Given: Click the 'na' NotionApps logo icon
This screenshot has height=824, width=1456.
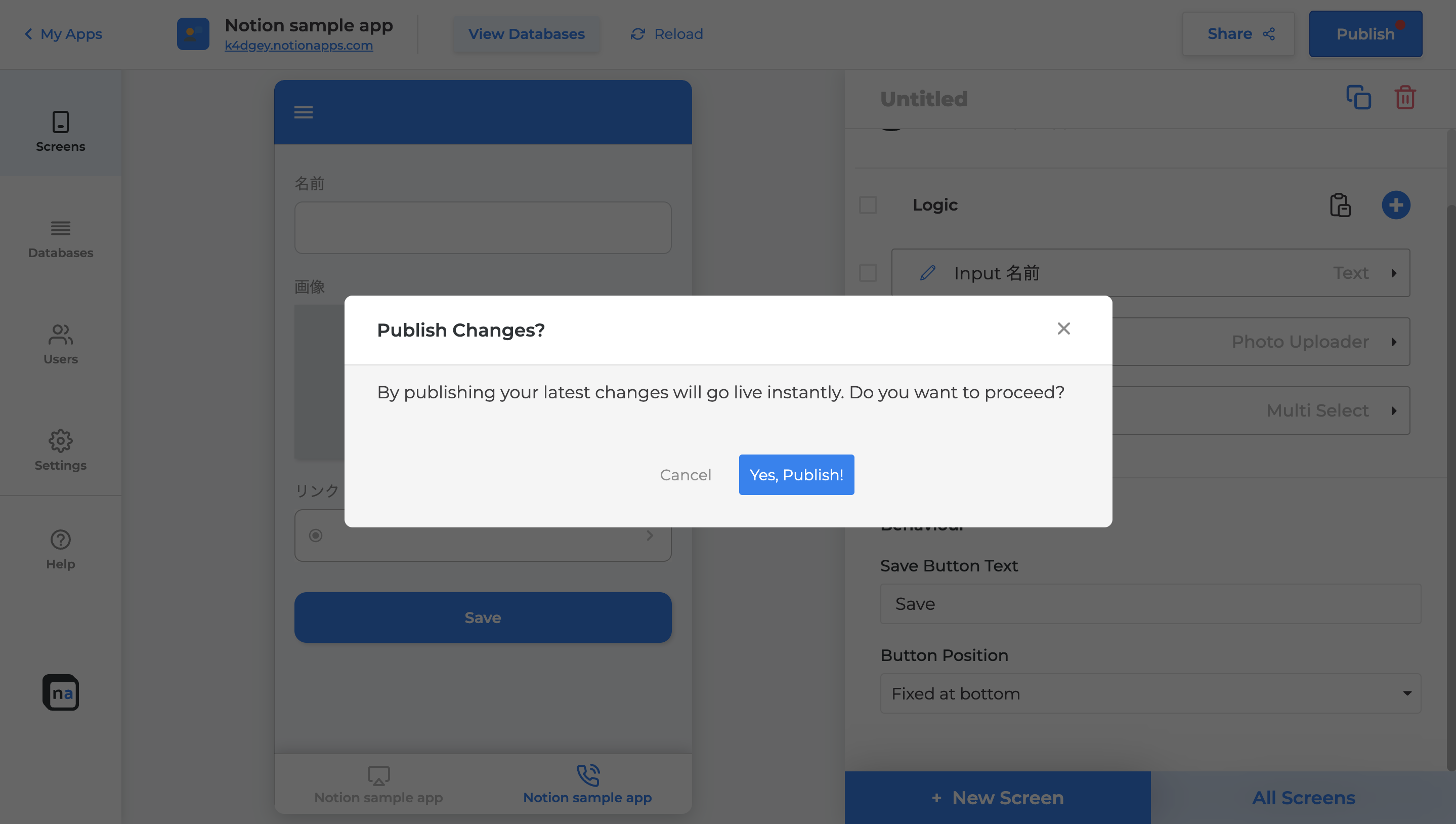Looking at the screenshot, I should [61, 692].
